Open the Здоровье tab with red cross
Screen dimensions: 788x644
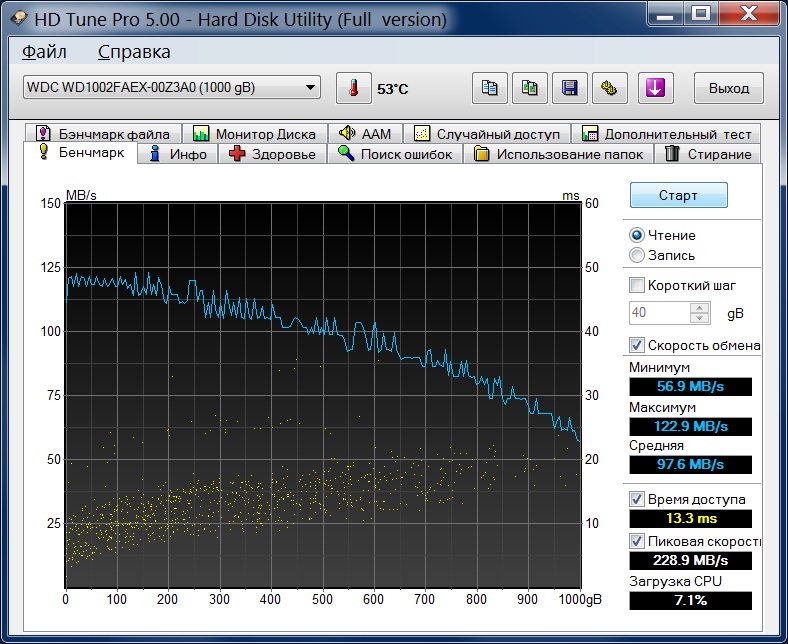pyautogui.click(x=273, y=154)
